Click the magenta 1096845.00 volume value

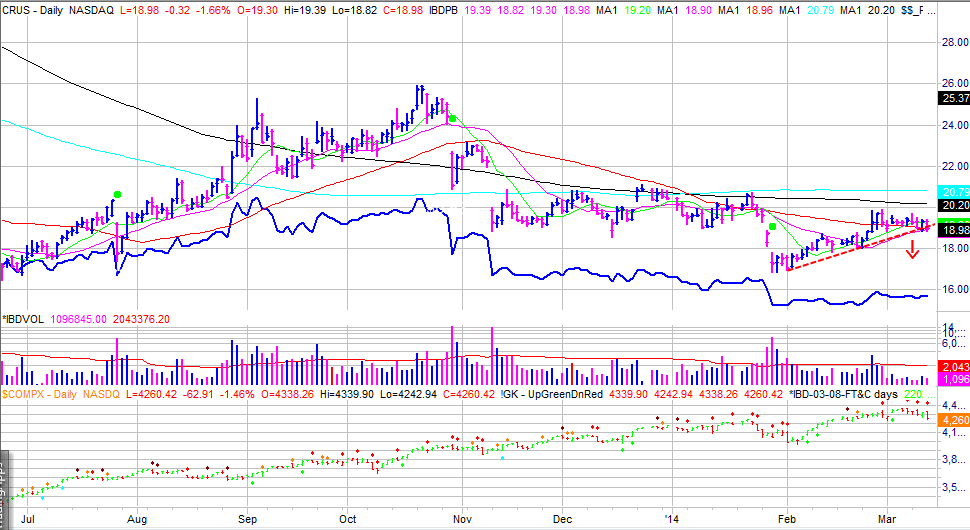(79, 319)
